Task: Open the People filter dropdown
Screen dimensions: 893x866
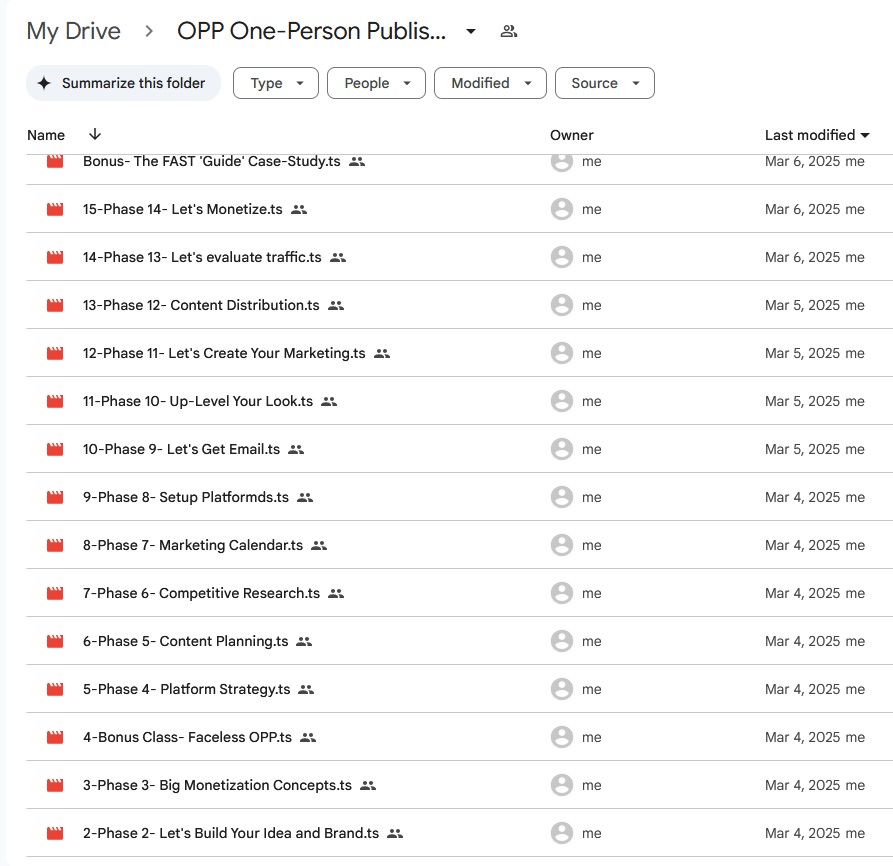Action: pos(376,84)
